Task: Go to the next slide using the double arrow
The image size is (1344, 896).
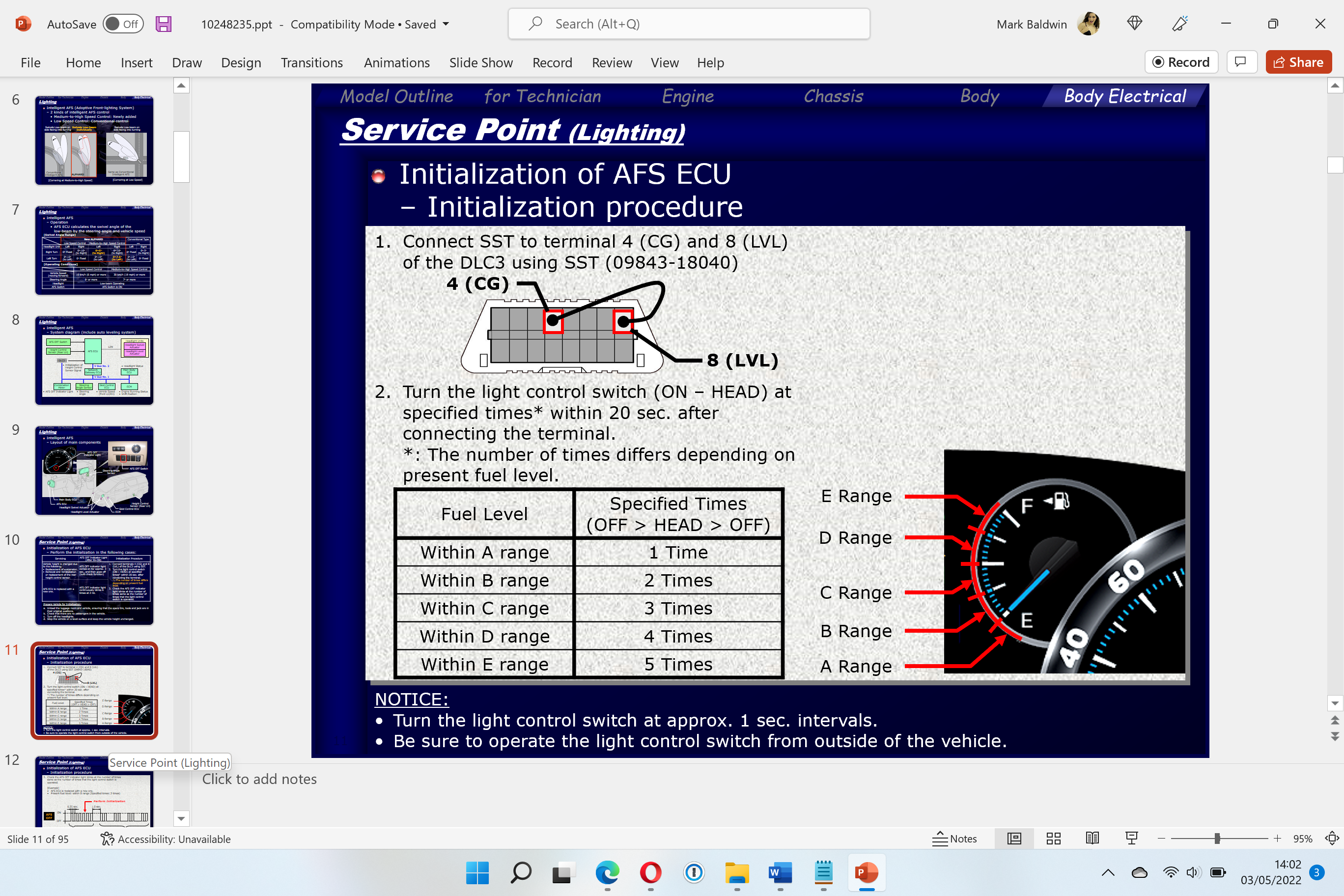Action: pos(1334,736)
